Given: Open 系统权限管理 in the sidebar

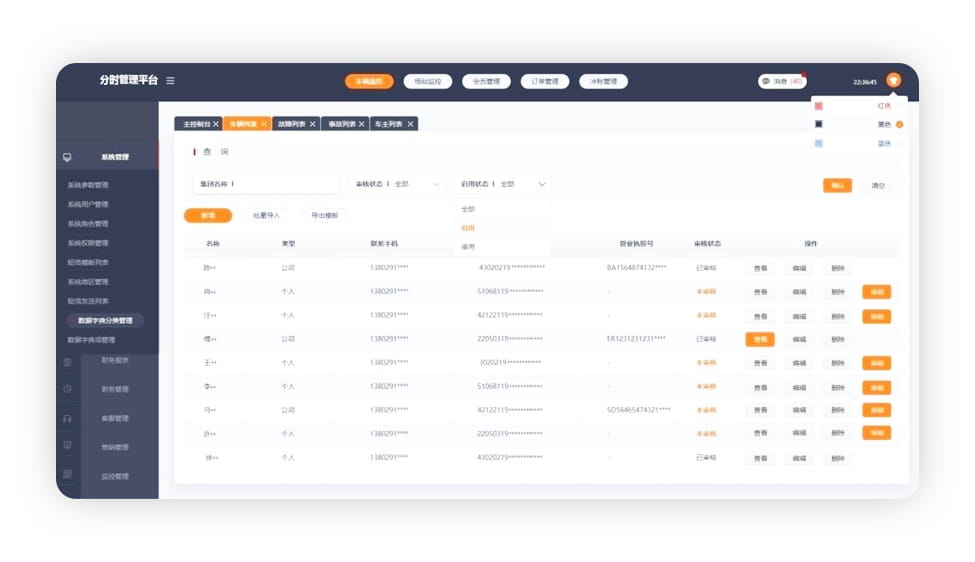Looking at the screenshot, I should [x=88, y=243].
